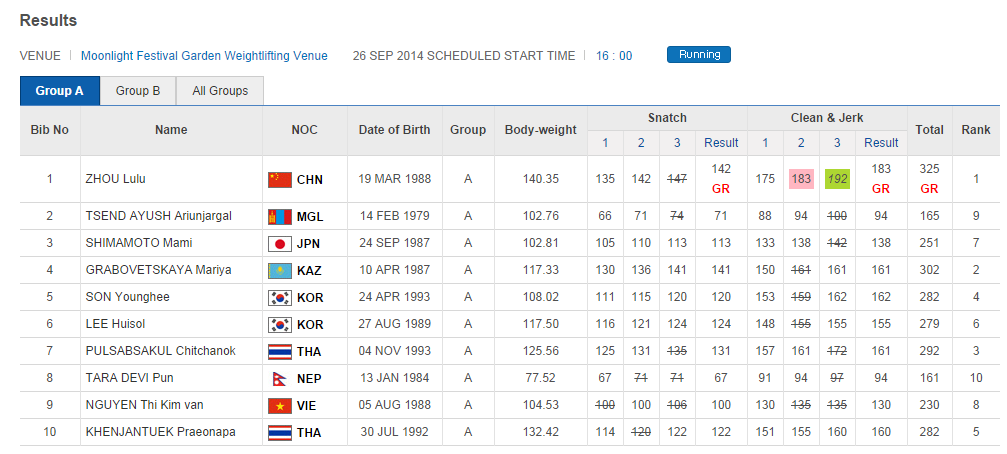1007x454 pixels.
Task: Click the Nepal flag icon
Action: click(x=277, y=379)
